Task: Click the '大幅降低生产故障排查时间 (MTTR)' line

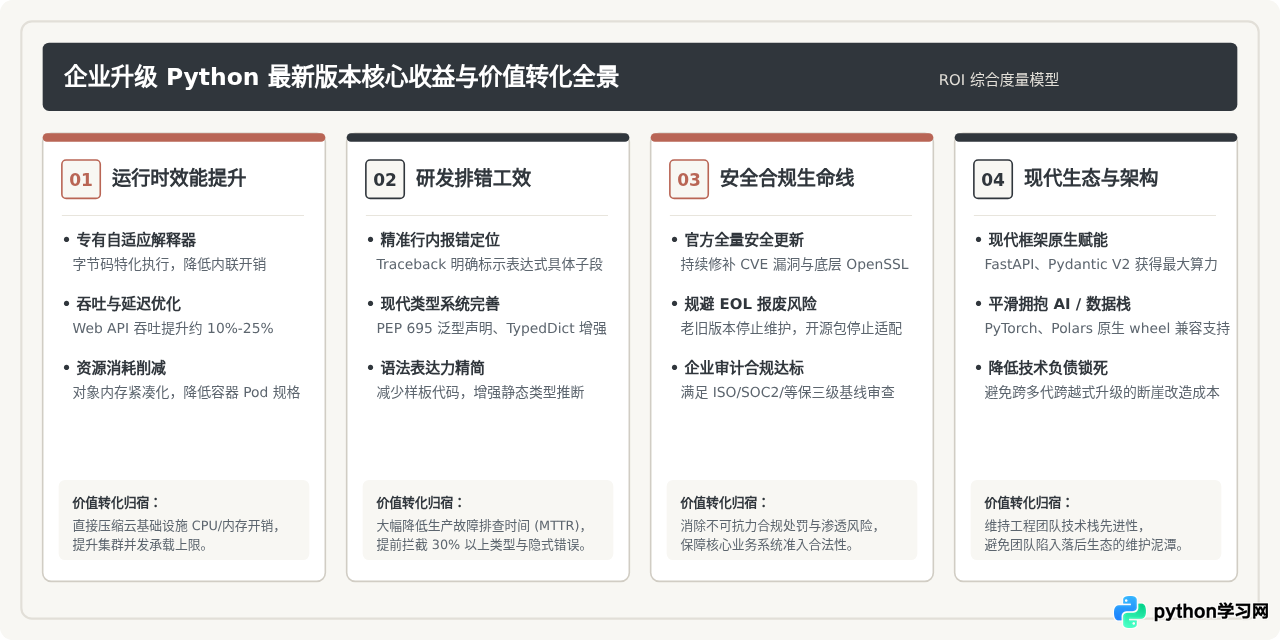Action: (x=482, y=525)
